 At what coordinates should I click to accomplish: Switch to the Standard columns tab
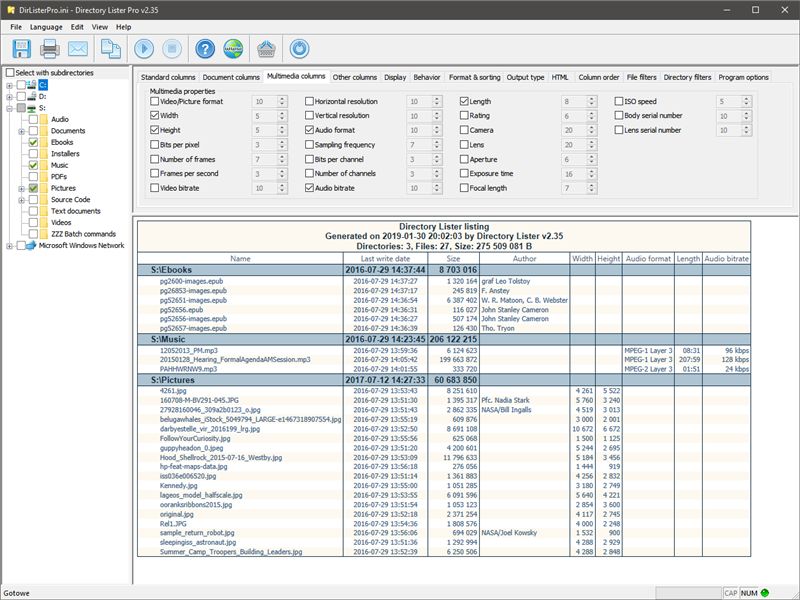168,77
